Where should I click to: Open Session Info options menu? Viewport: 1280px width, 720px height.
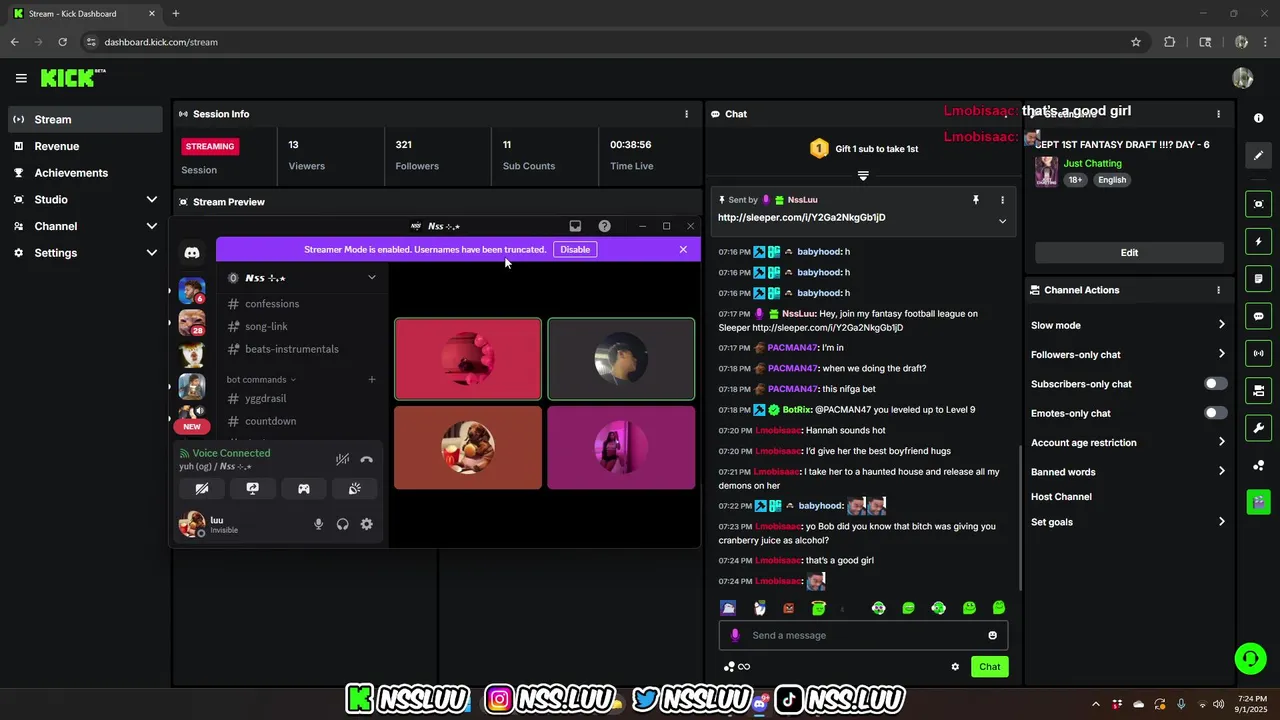tap(686, 114)
